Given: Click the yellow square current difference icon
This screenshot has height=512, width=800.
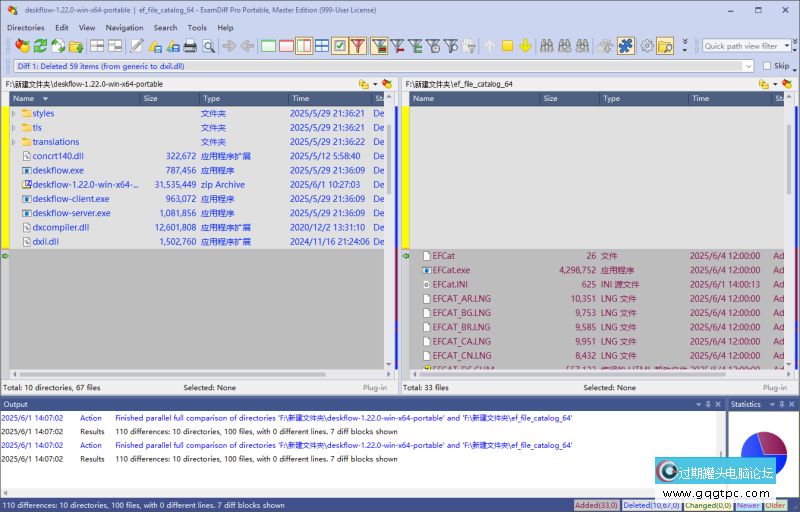Looking at the screenshot, I should (x=507, y=46).
